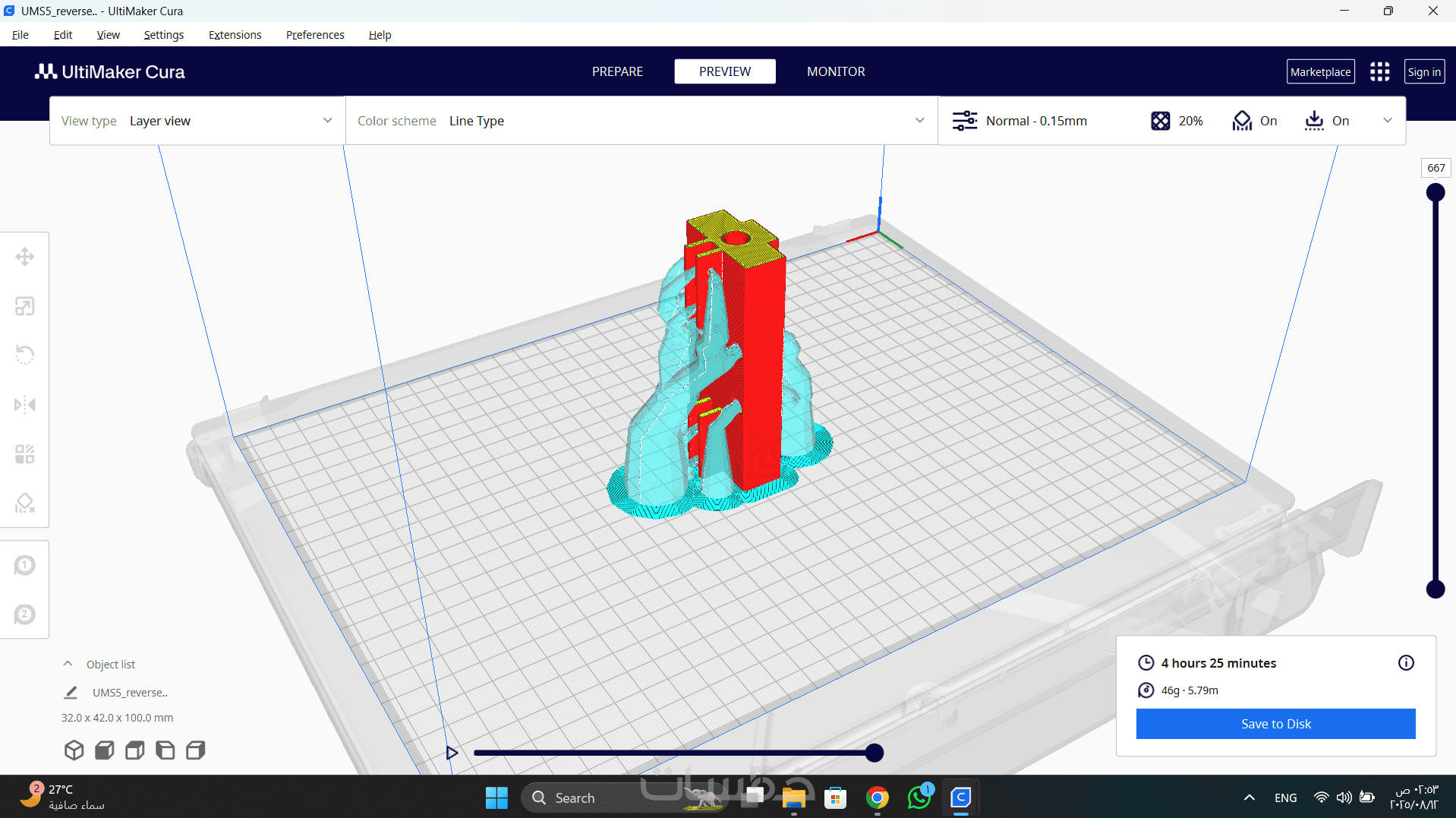The height and width of the screenshot is (818, 1456).
Task: Select the Support Blocker tool
Action: pyautogui.click(x=25, y=503)
